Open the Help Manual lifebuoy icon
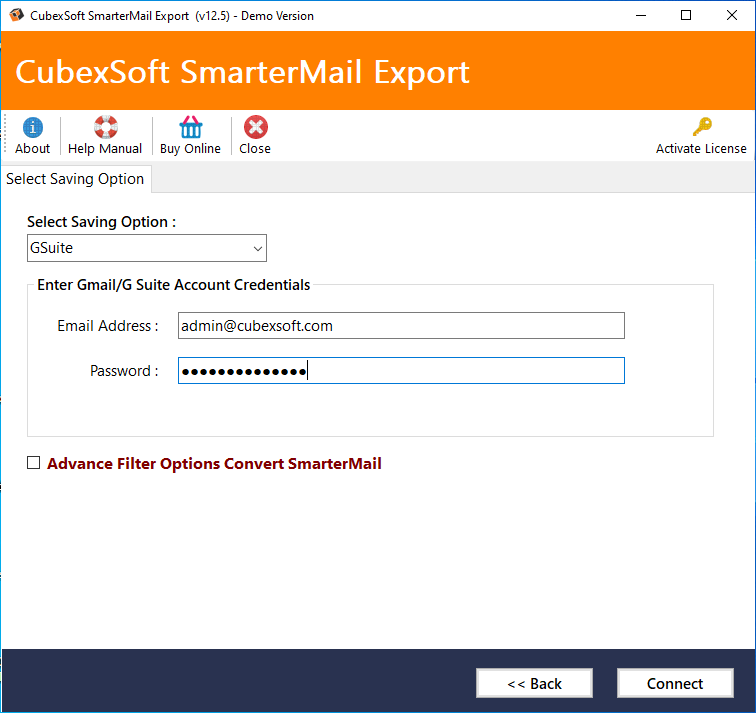The width and height of the screenshot is (756, 713). (x=106, y=127)
